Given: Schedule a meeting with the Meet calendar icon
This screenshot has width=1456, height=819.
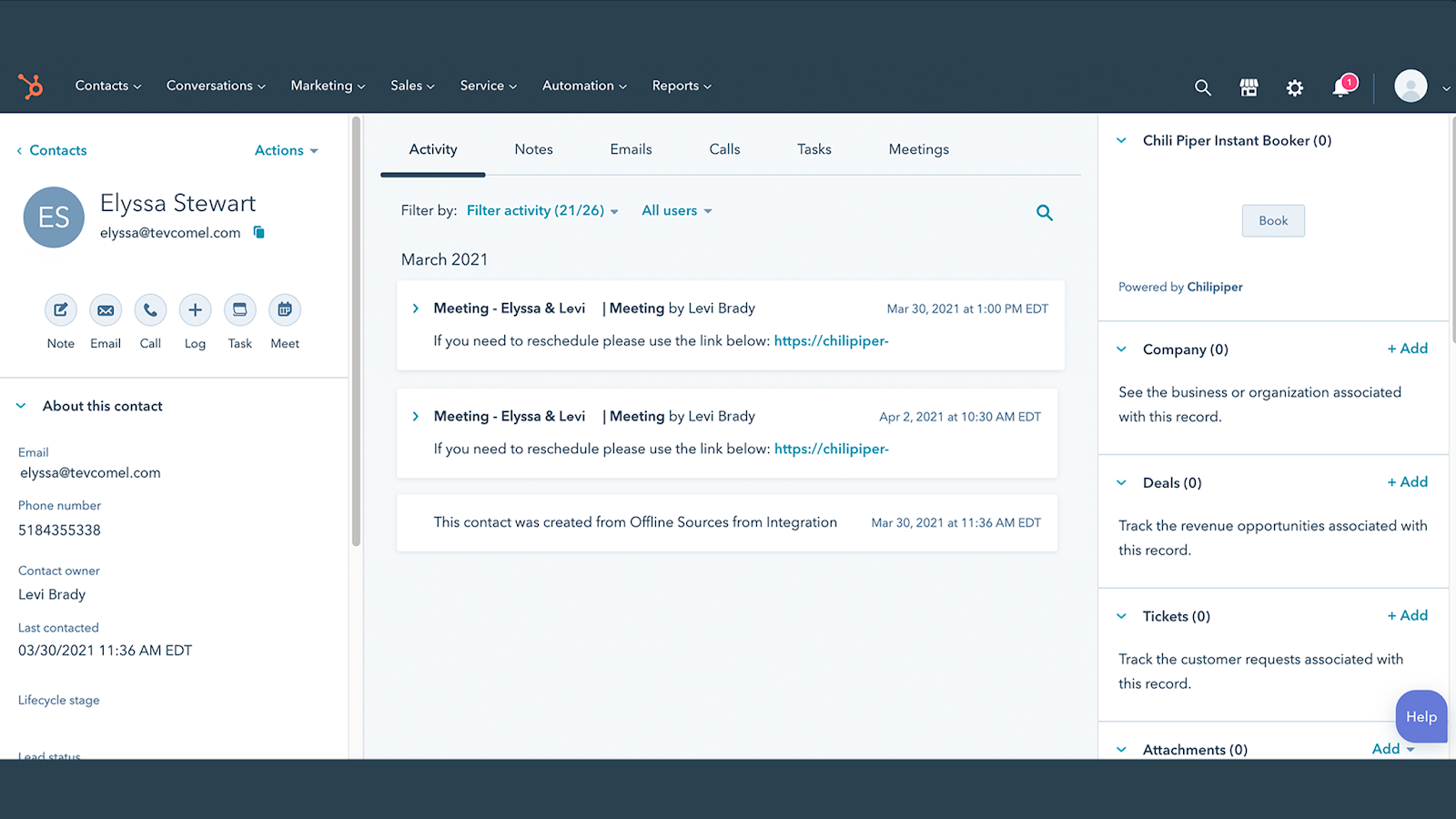Looking at the screenshot, I should 285,310.
